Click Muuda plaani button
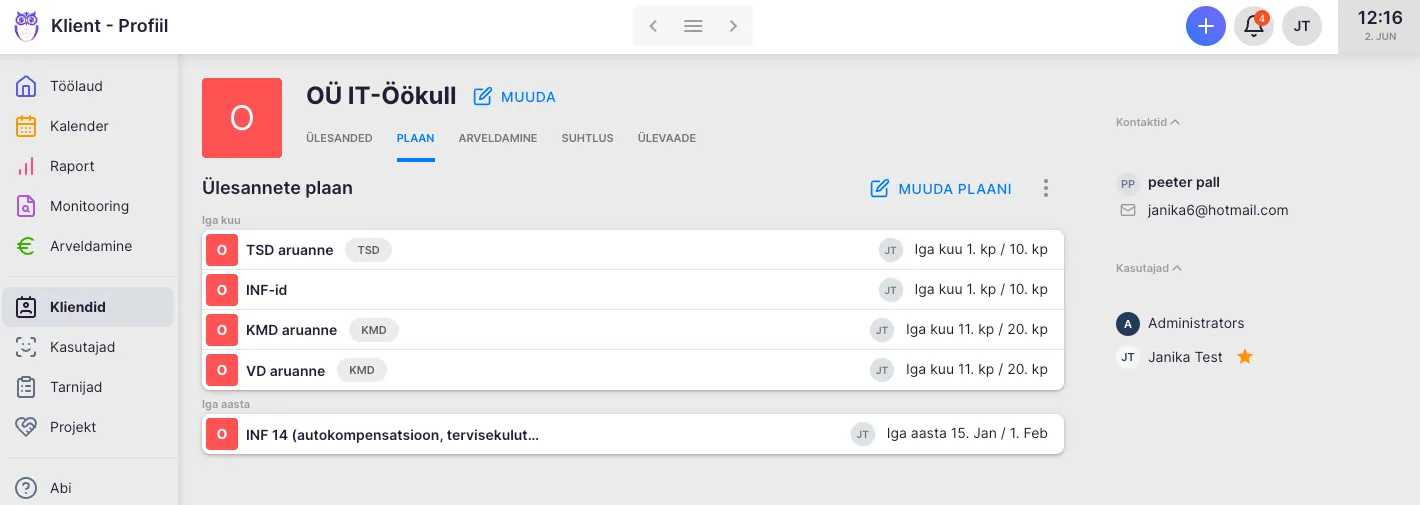The image size is (1420, 505). tap(941, 188)
